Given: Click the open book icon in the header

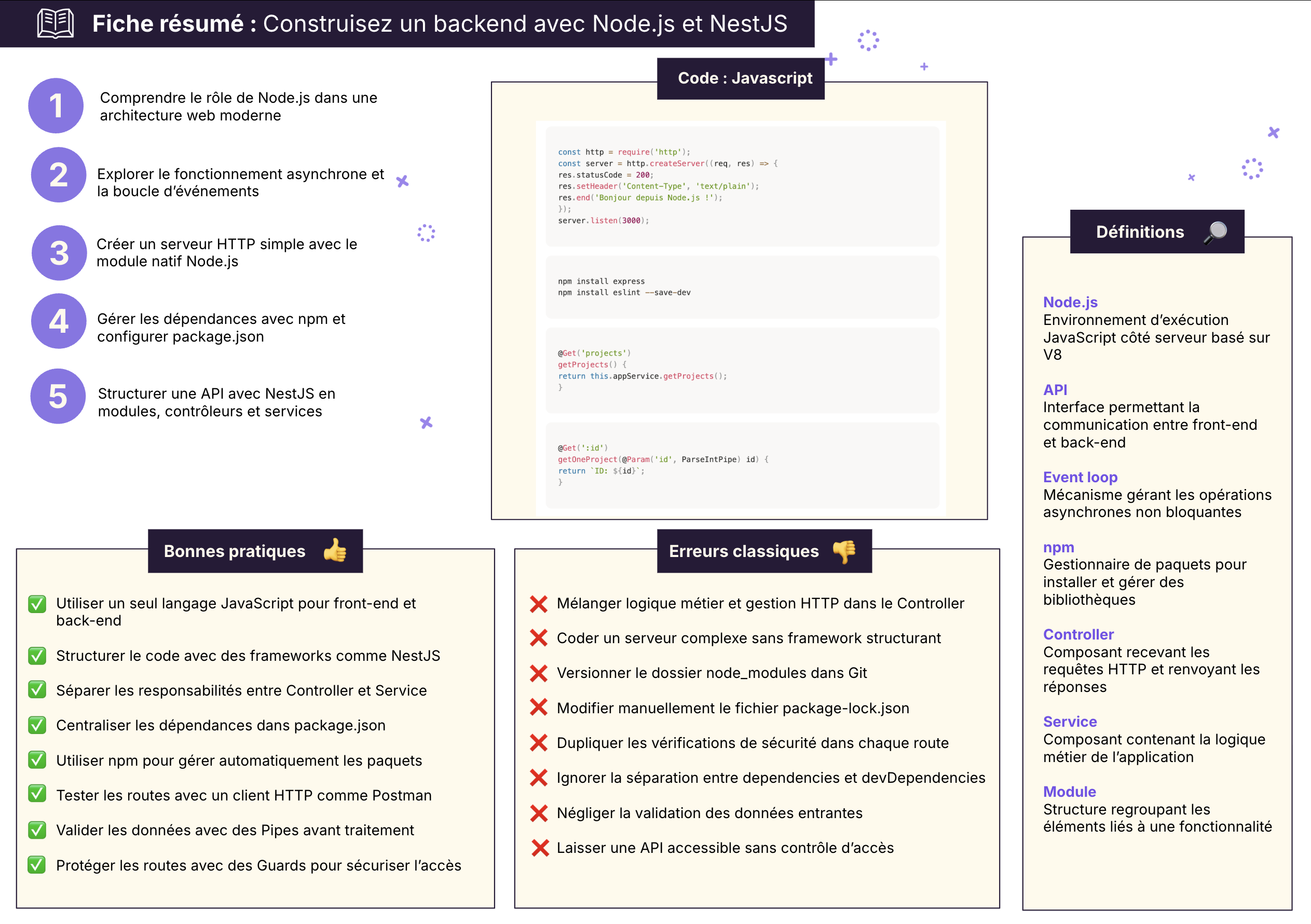Looking at the screenshot, I should tap(56, 23).
